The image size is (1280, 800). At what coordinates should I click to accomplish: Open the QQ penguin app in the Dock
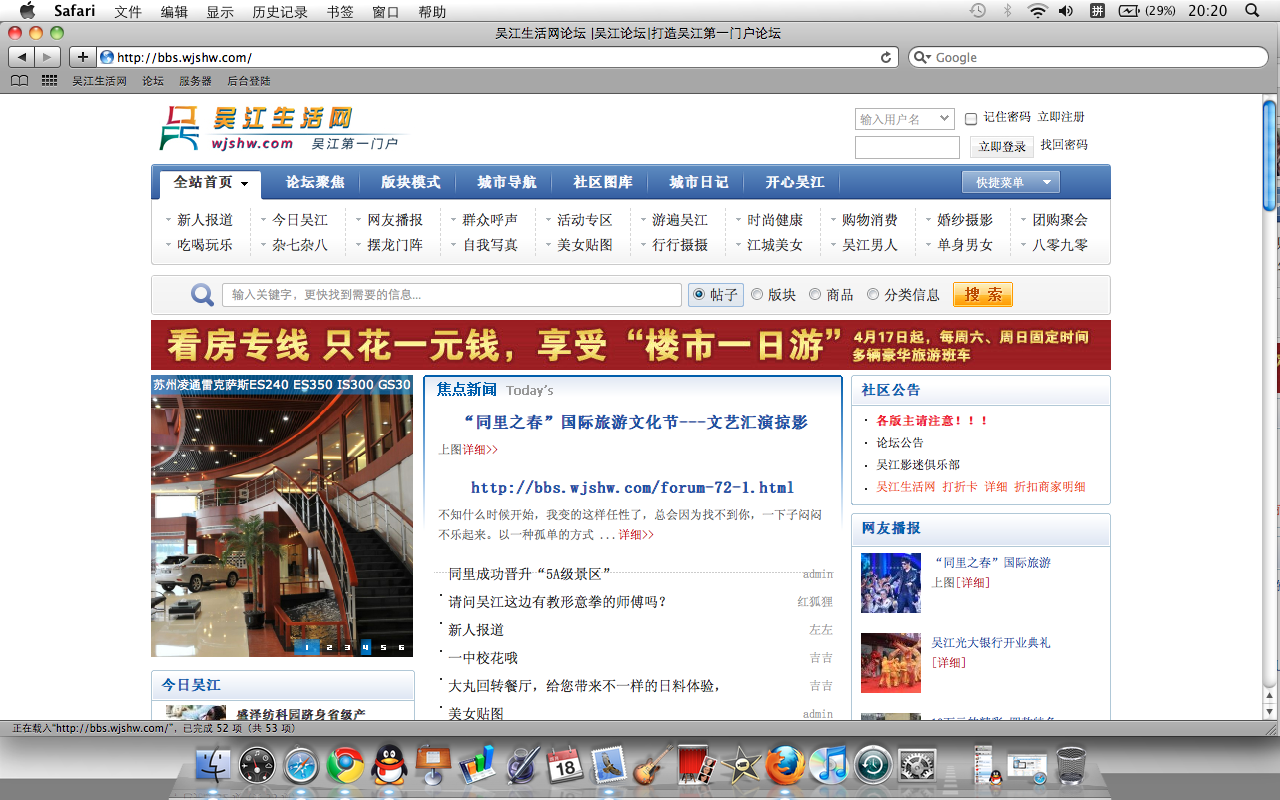(x=388, y=766)
